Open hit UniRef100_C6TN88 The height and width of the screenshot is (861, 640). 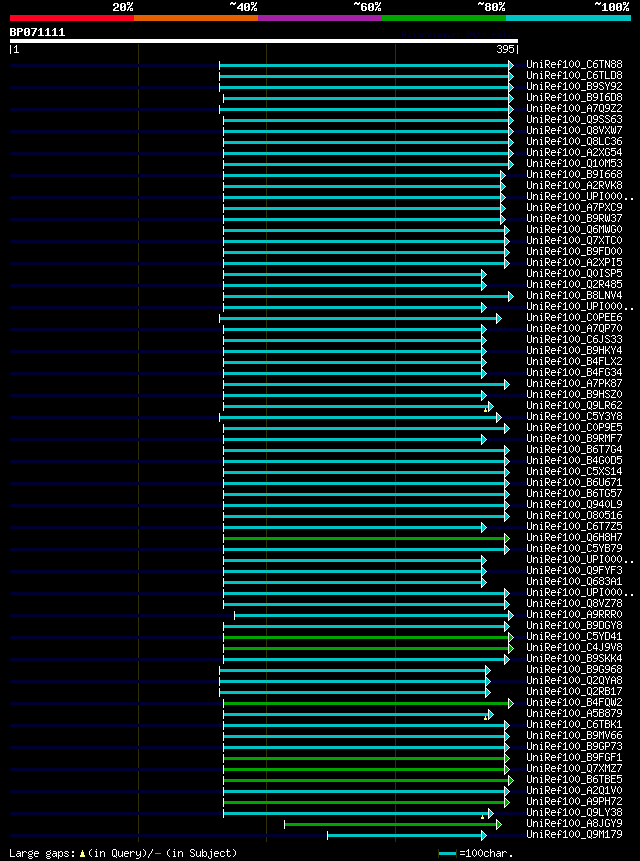click(x=575, y=65)
